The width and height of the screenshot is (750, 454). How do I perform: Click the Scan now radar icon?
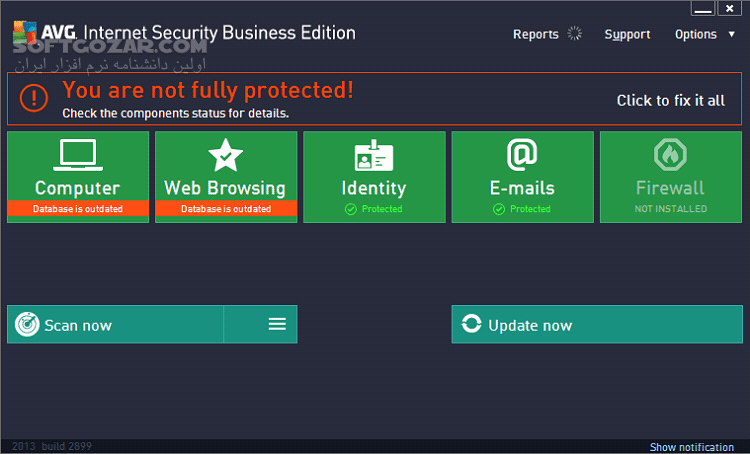pos(27,324)
